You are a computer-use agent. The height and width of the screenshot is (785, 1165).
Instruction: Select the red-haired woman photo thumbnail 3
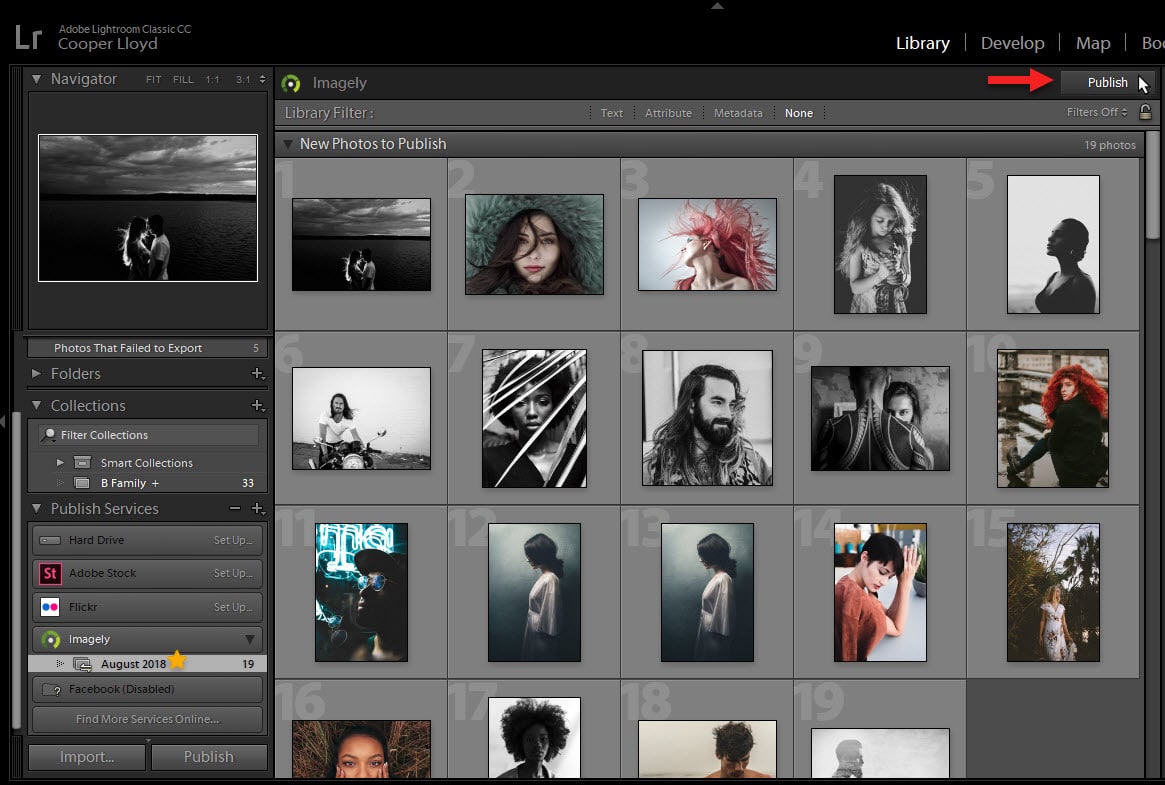coord(707,244)
